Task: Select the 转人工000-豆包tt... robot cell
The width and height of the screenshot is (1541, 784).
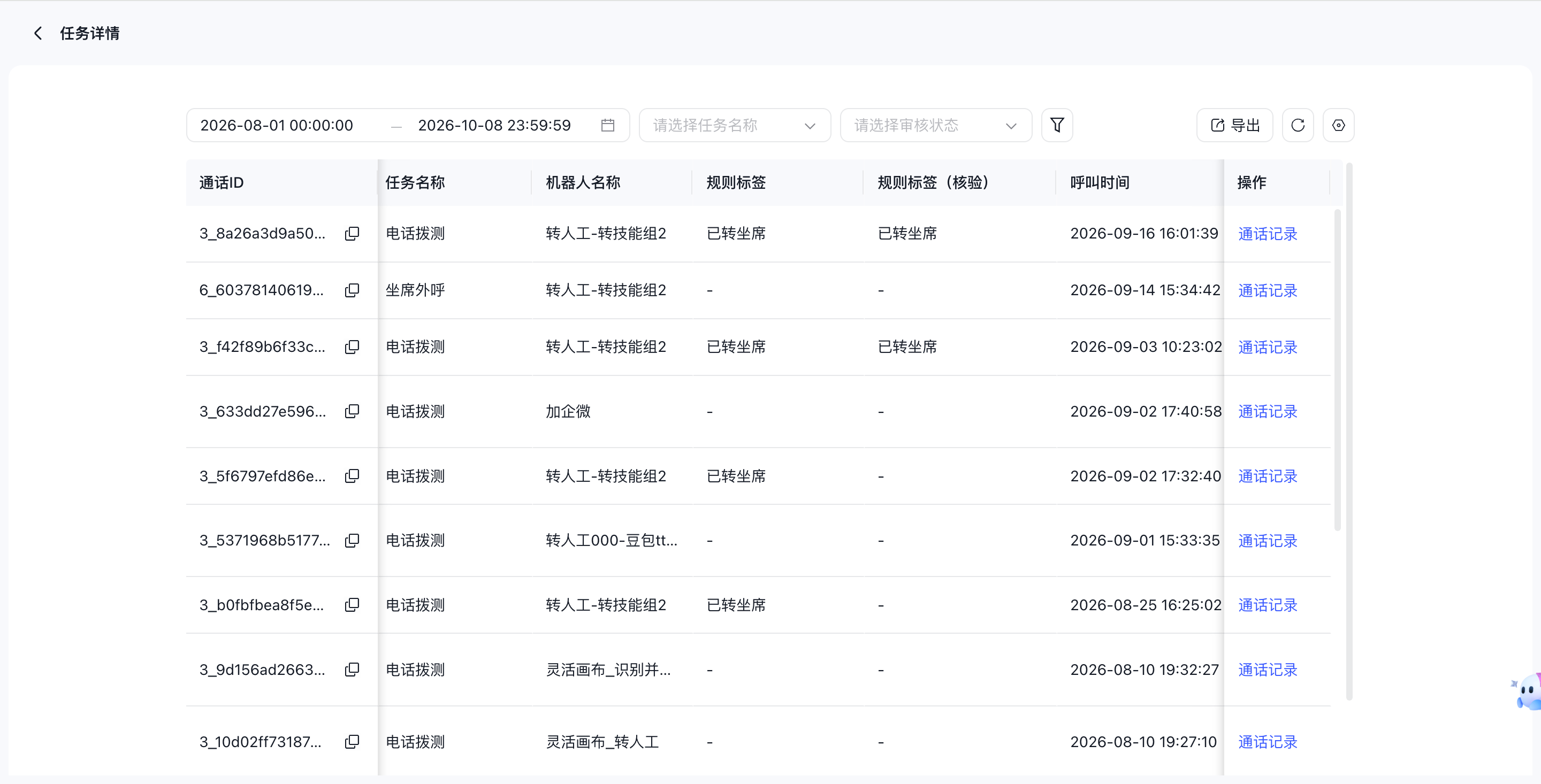Action: (x=612, y=541)
